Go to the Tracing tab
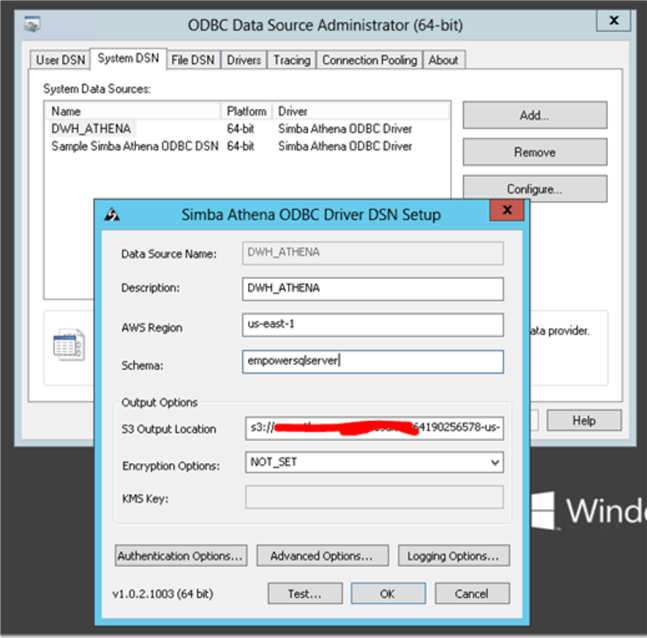Image resolution: width=647 pixels, height=638 pixels. tap(292, 60)
